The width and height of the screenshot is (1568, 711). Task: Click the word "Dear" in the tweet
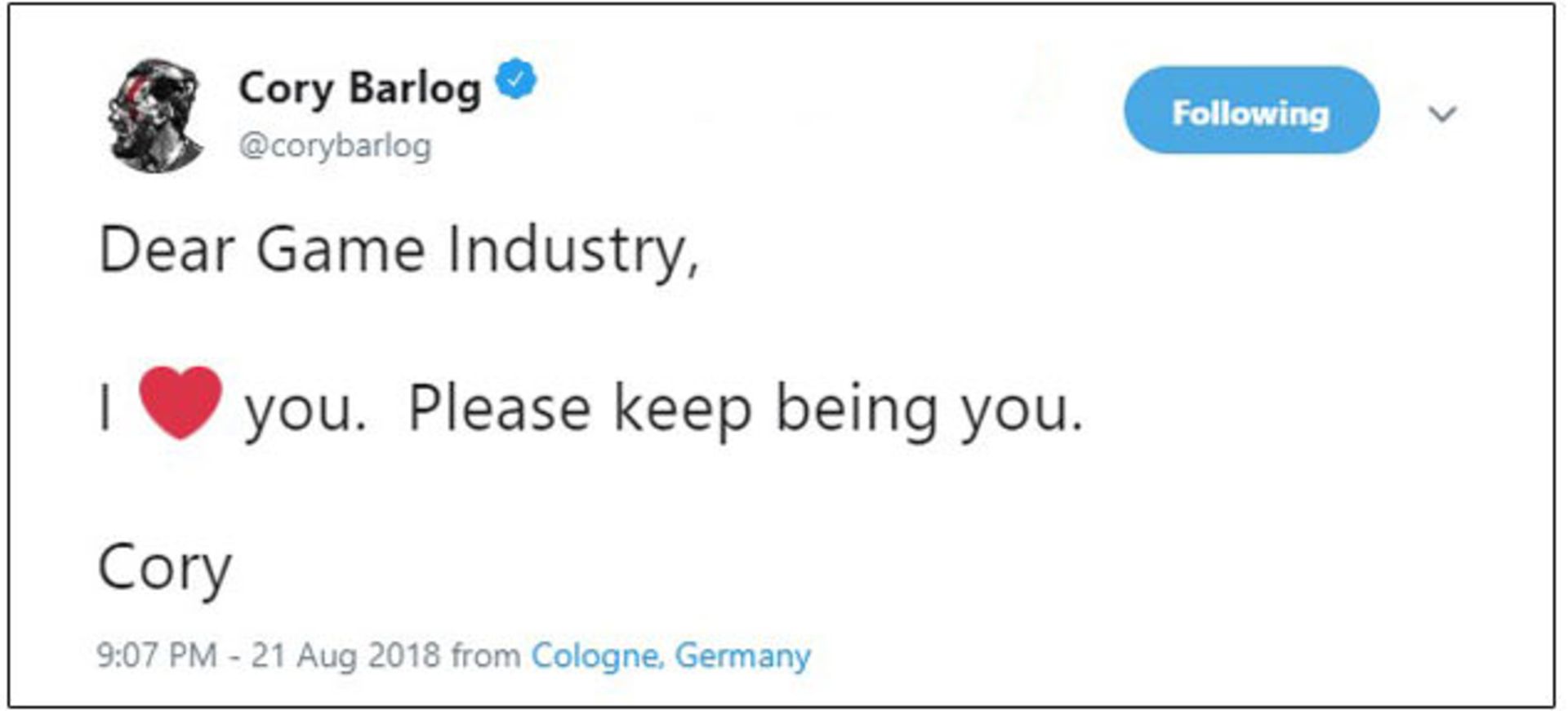167,249
